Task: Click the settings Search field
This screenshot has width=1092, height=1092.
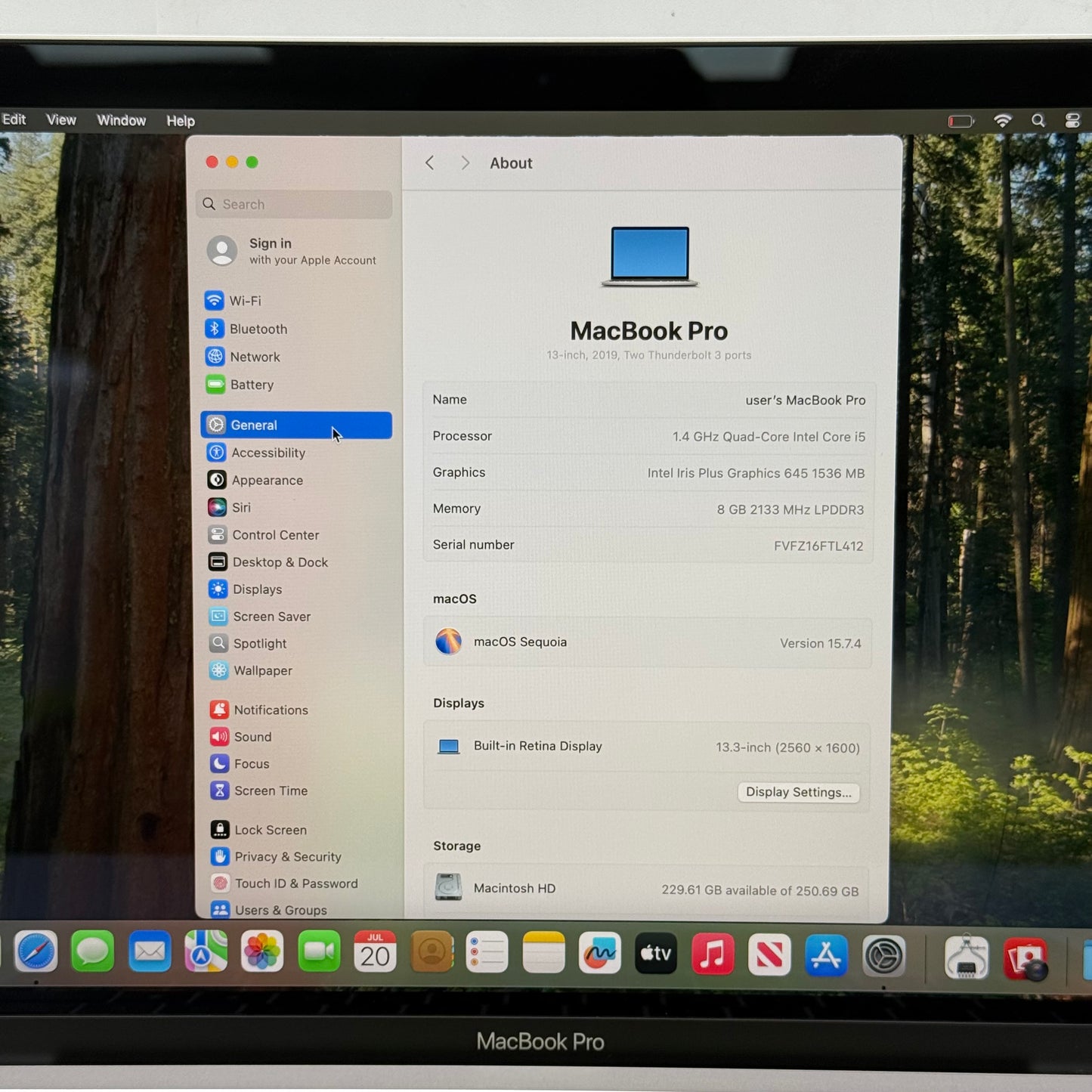Action: point(294,204)
